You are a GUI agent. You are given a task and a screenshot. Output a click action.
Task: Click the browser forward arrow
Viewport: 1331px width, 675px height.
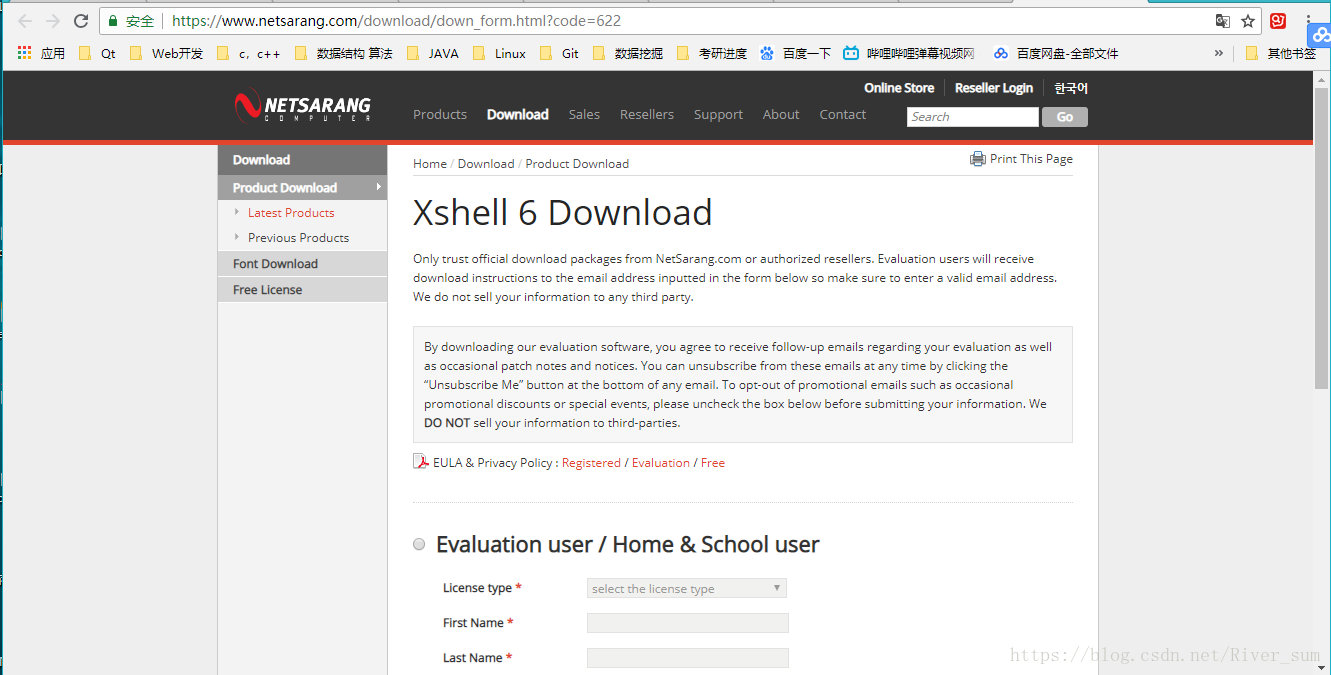point(53,21)
